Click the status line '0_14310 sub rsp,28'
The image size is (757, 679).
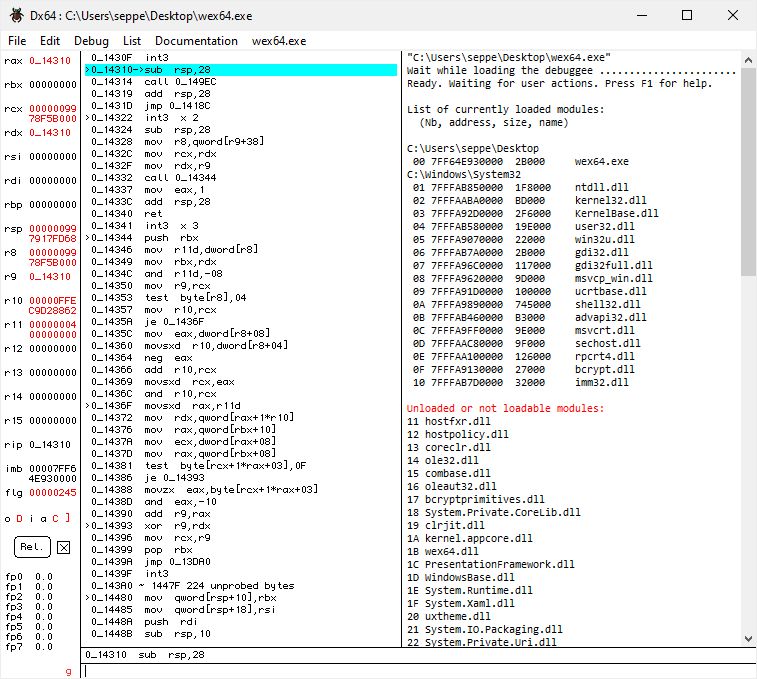click(145, 655)
